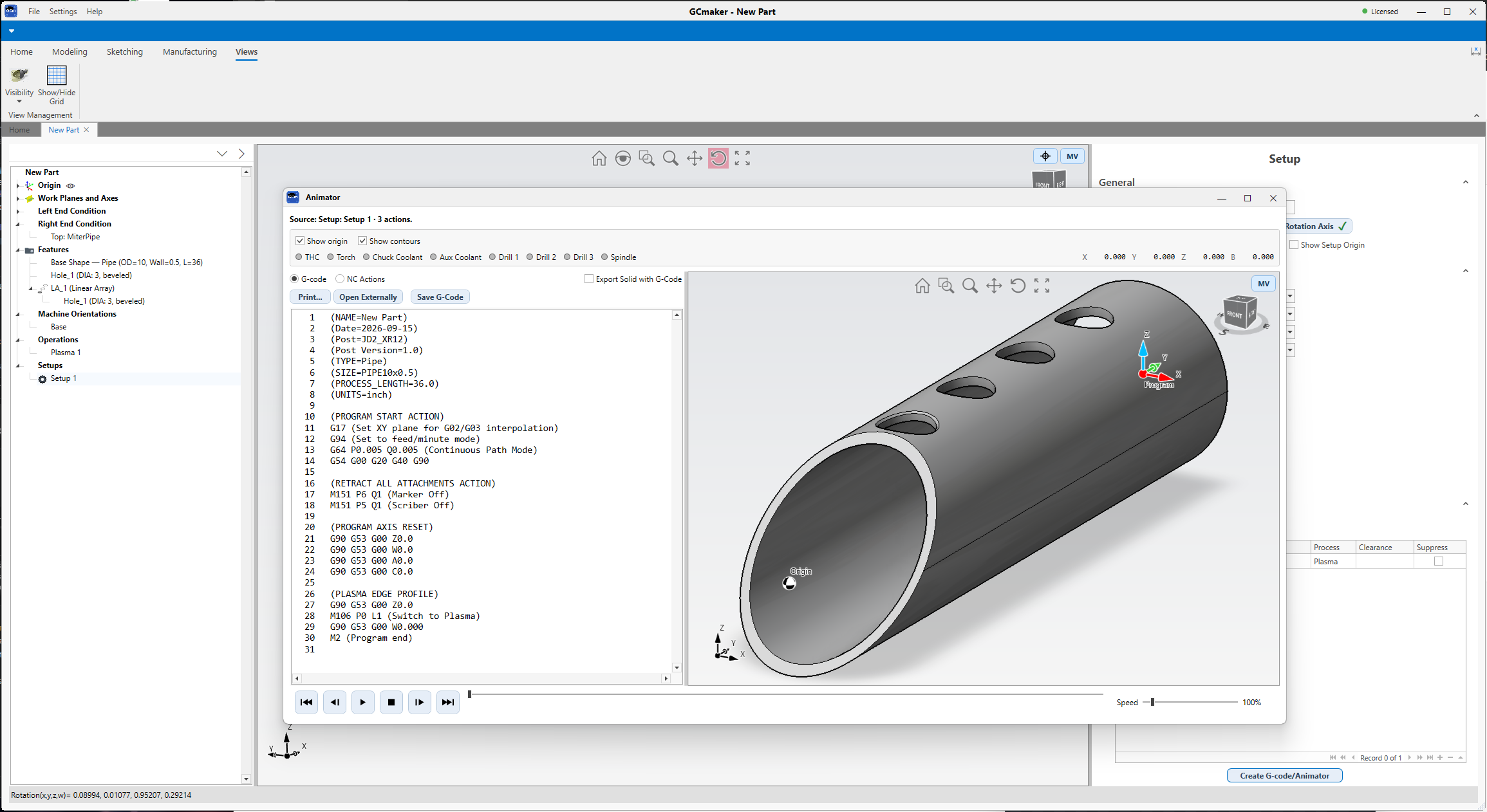Jump to the start of the animation
Viewport: 1487px width, 812px height.
pos(306,702)
